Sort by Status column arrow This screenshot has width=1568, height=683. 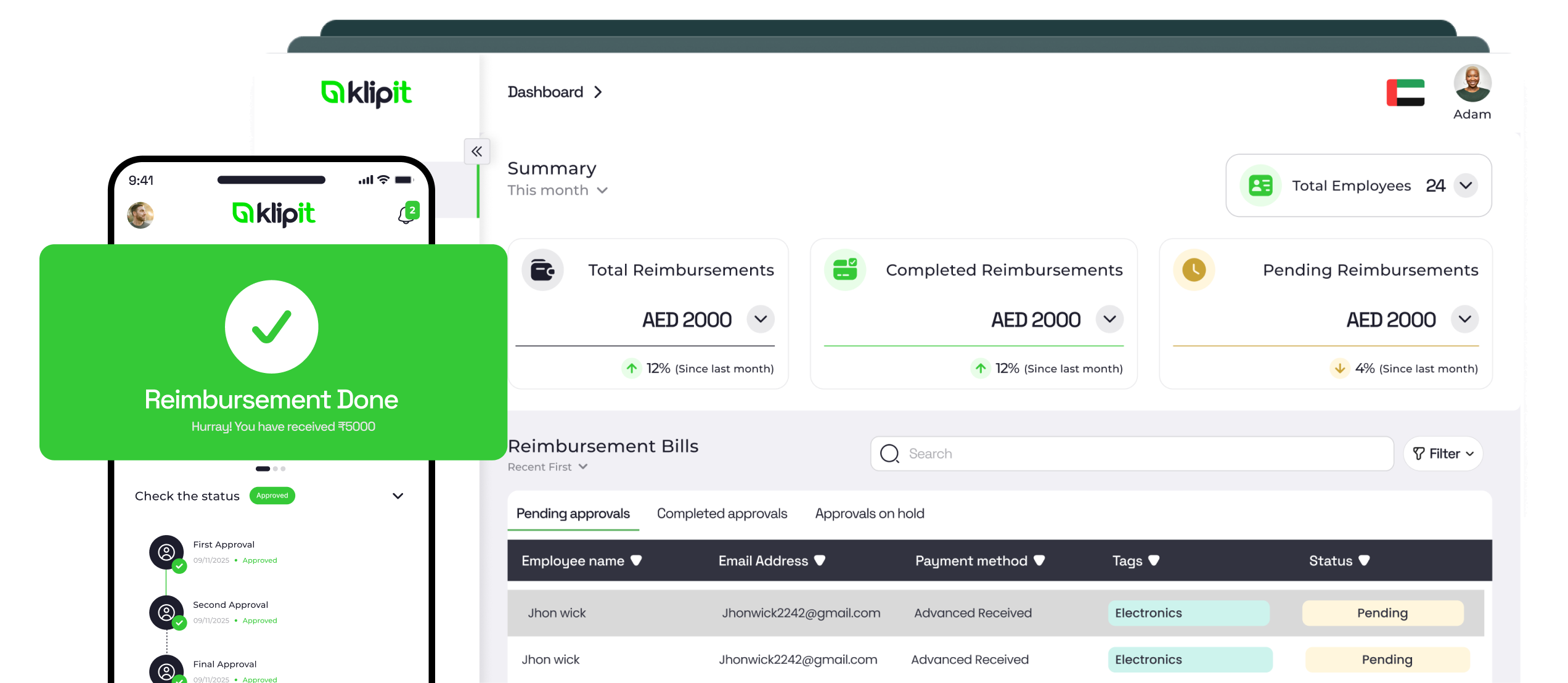click(x=1364, y=560)
